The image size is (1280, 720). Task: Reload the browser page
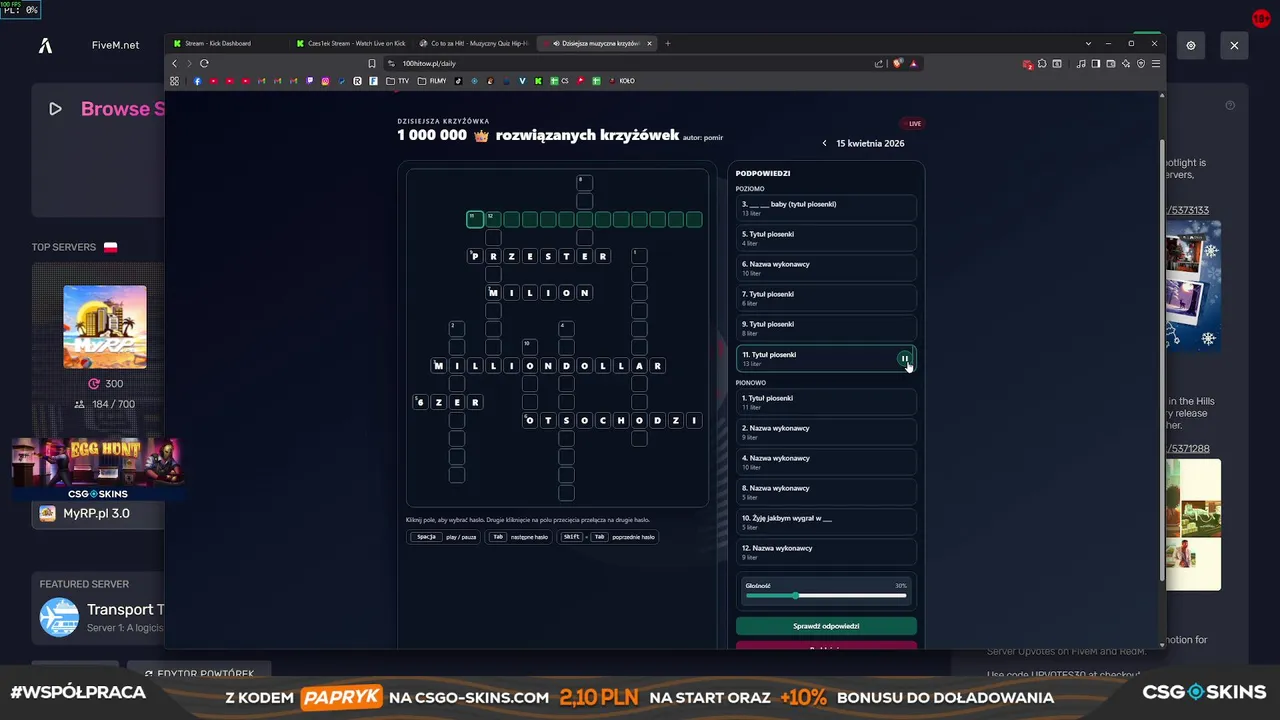click(x=204, y=63)
